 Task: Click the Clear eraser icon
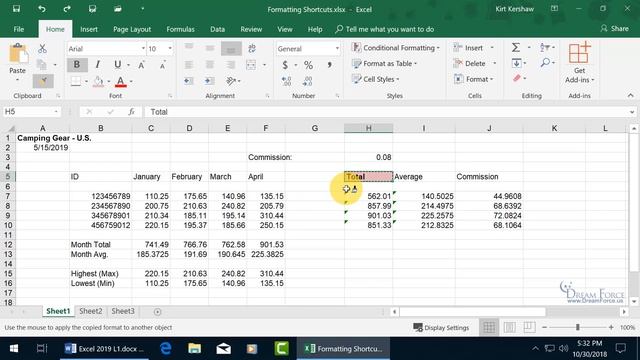pyautogui.click(x=517, y=78)
